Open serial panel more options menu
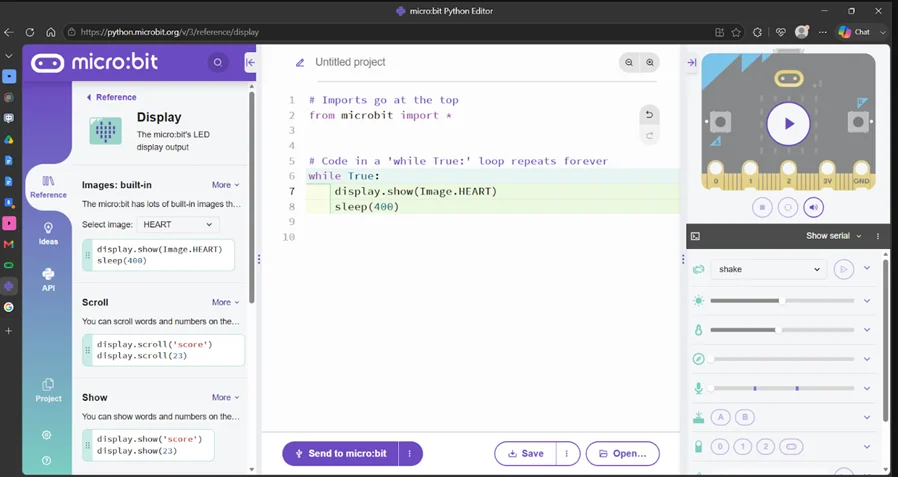898x477 pixels. [x=878, y=236]
